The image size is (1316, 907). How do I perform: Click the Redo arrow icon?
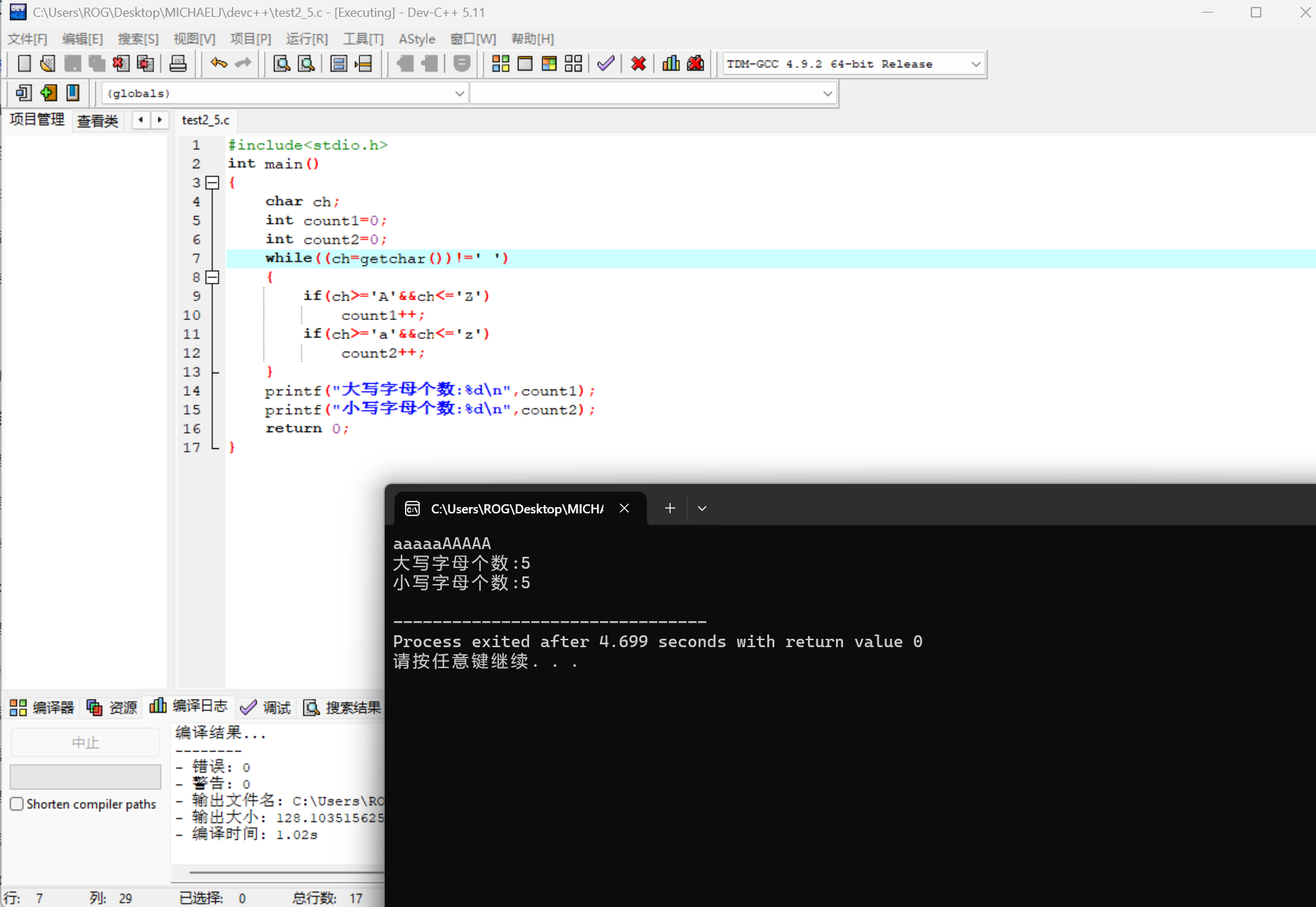click(243, 64)
